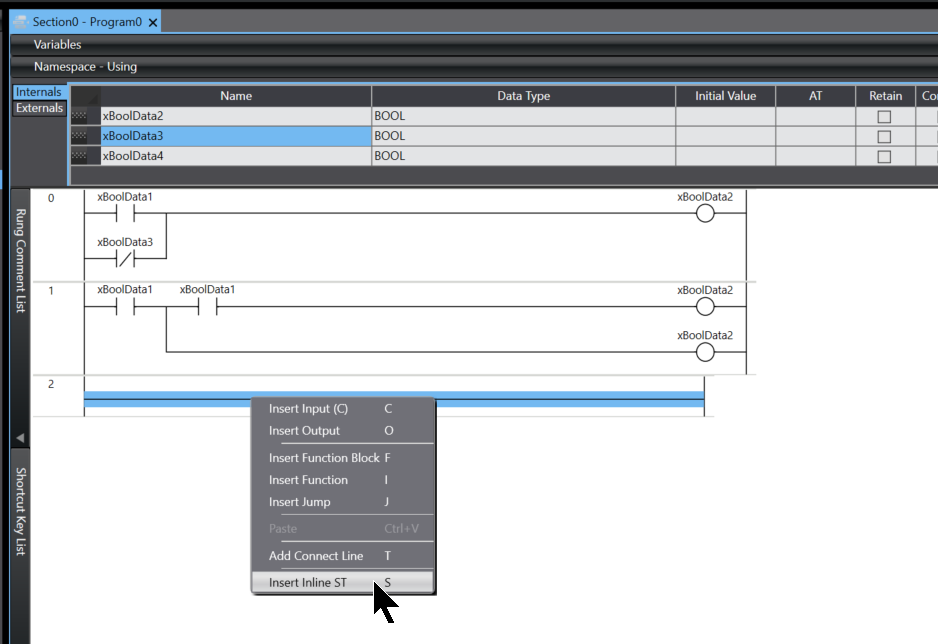Viewport: 938px width, 644px height.
Task: Choose Insert Function Block menu item
Action: tap(324, 458)
